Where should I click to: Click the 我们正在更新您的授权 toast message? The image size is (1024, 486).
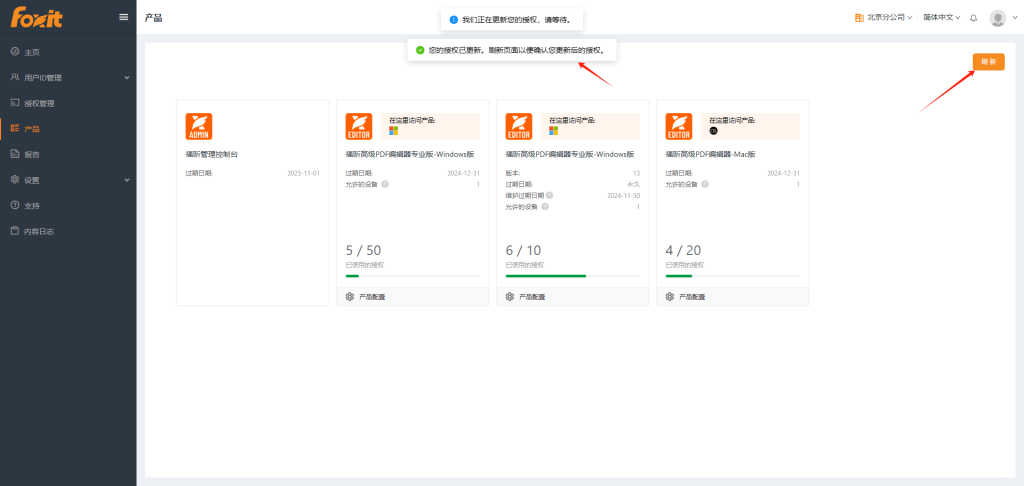tap(516, 20)
